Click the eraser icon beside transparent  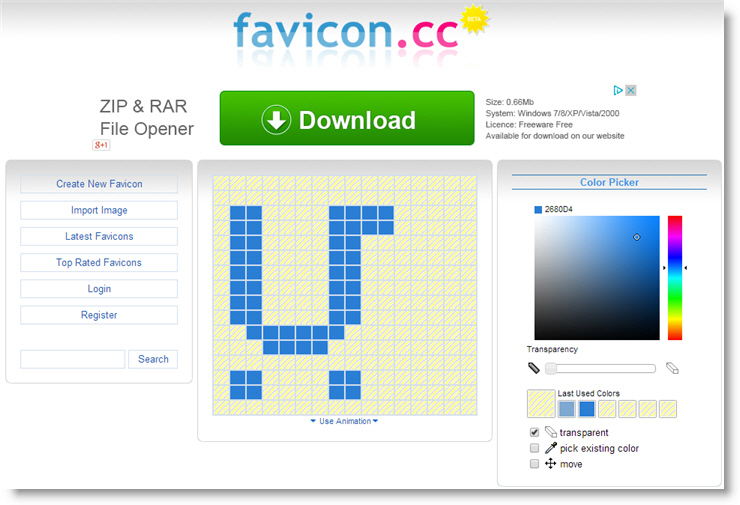[550, 432]
